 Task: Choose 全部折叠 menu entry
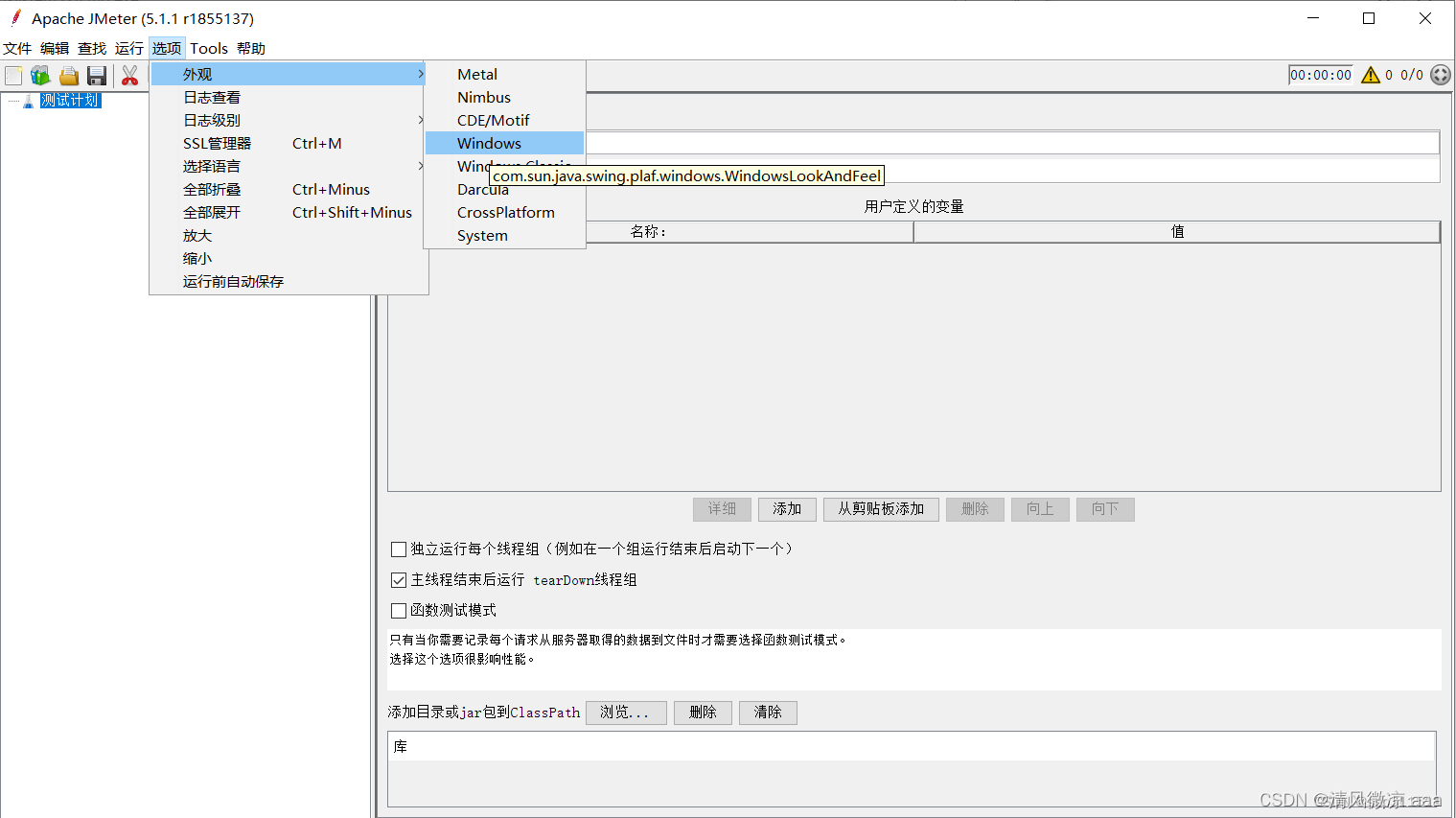[289, 189]
